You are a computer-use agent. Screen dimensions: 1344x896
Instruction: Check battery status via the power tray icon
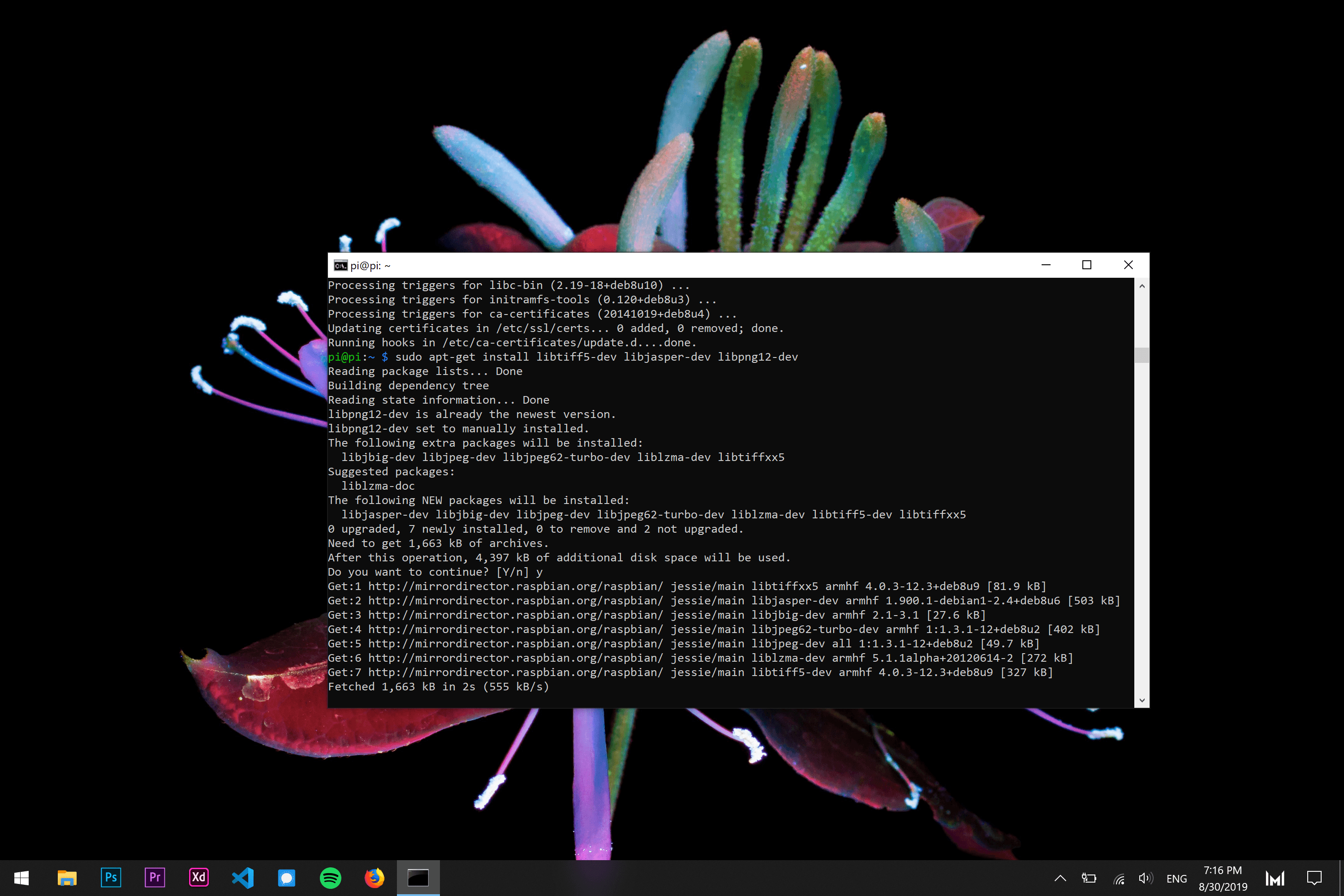click(1089, 878)
